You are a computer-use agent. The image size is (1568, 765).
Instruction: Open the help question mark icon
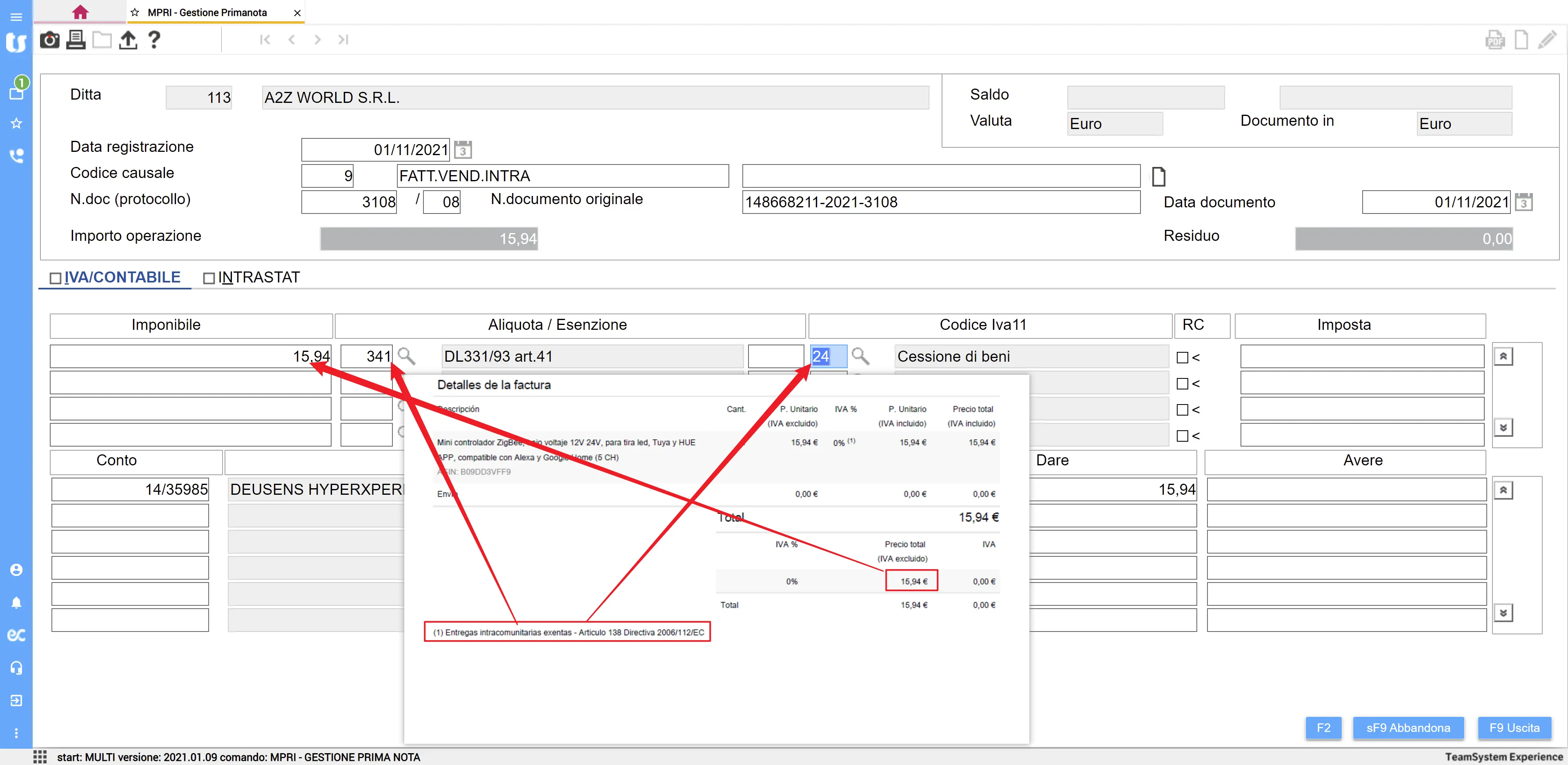tap(154, 40)
